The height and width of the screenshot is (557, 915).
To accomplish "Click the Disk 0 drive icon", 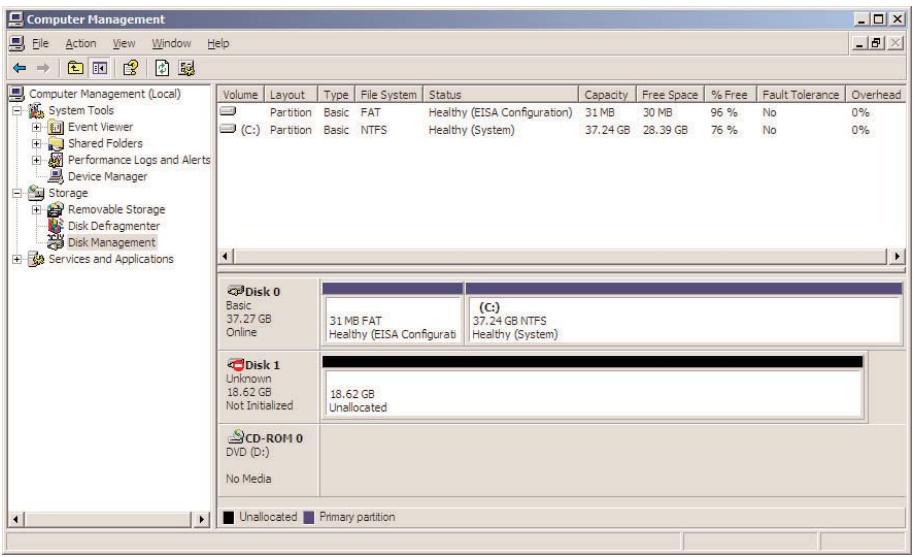I will click(235, 290).
